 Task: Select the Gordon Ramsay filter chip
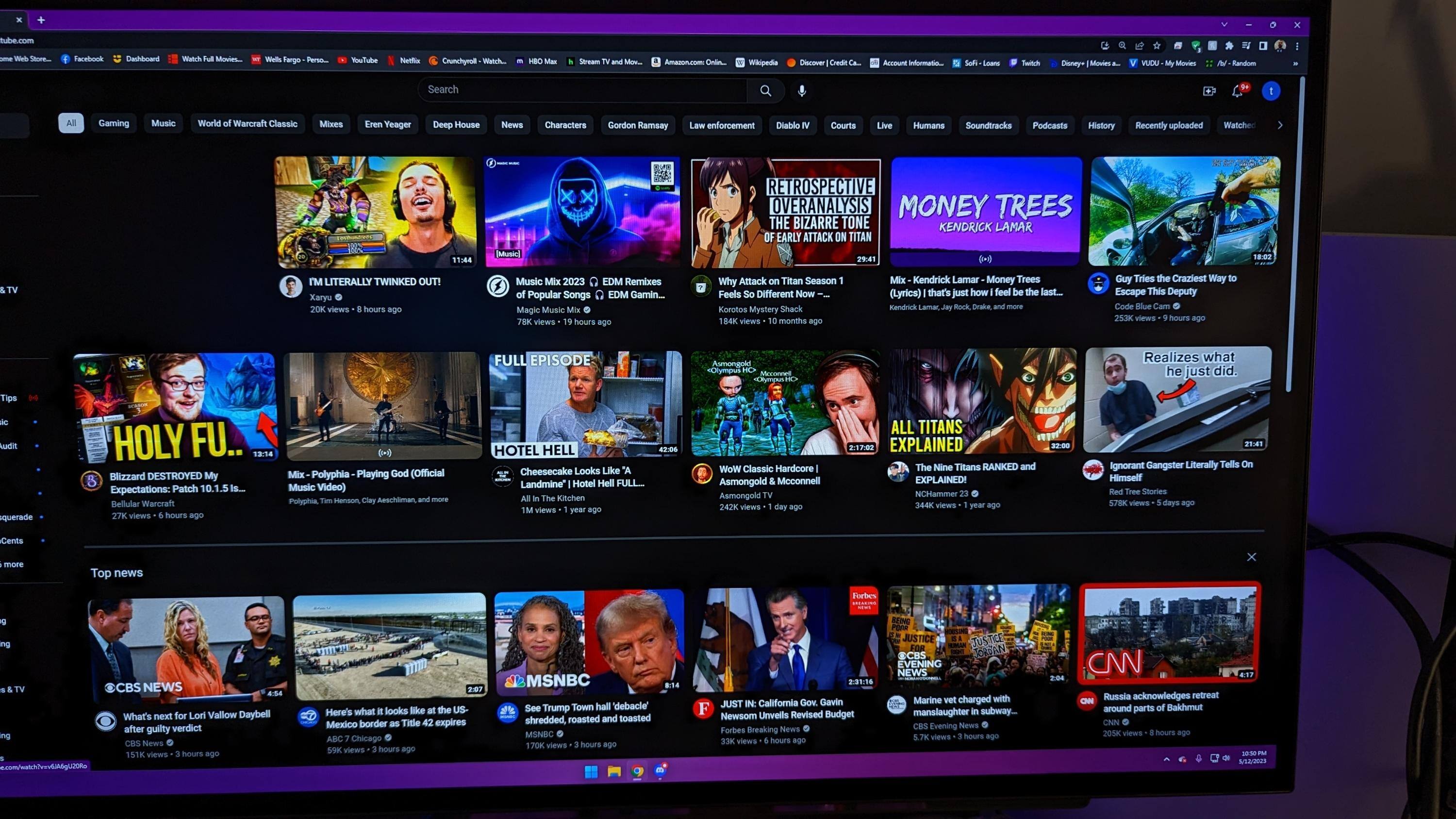[x=638, y=125]
